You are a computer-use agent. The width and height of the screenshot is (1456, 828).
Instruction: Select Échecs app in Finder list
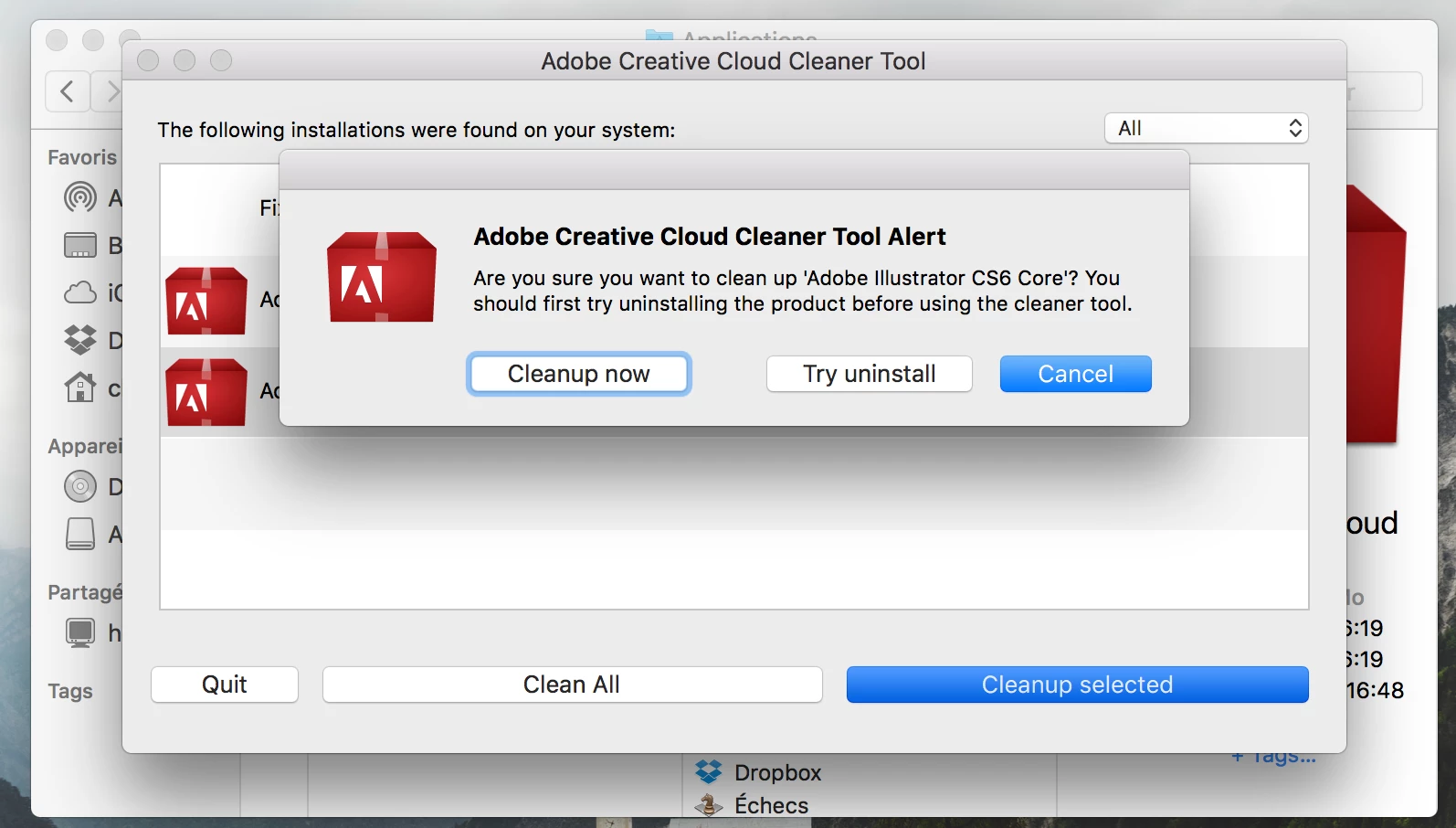click(771, 805)
